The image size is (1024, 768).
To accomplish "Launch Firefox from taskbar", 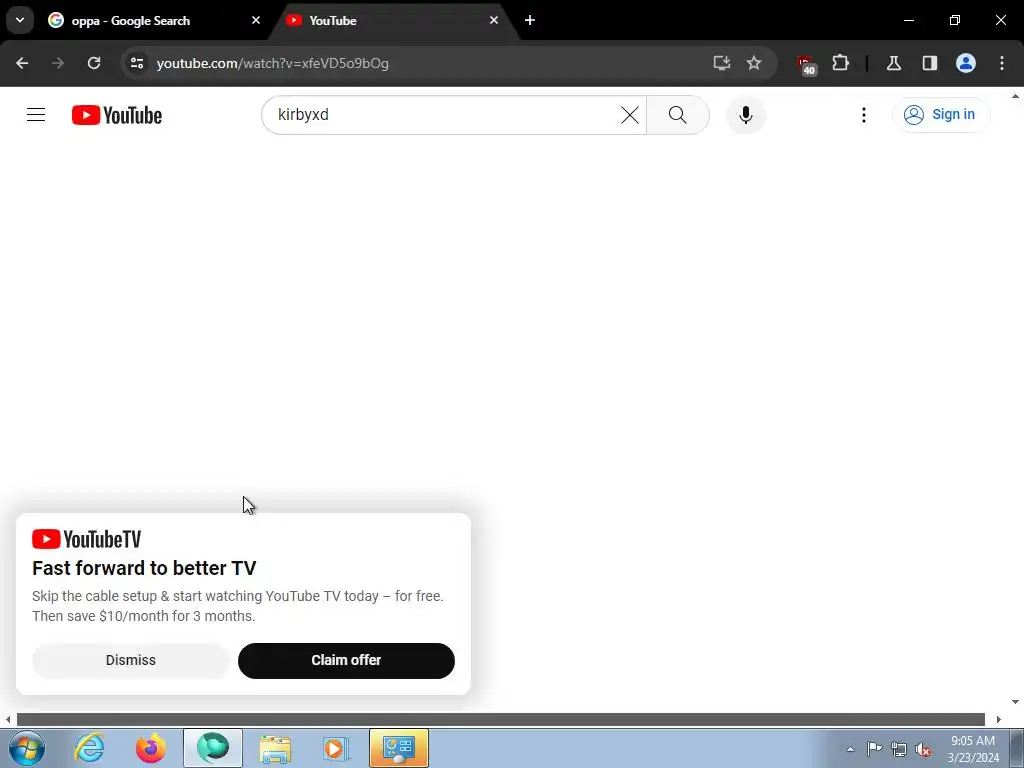I will click(151, 748).
